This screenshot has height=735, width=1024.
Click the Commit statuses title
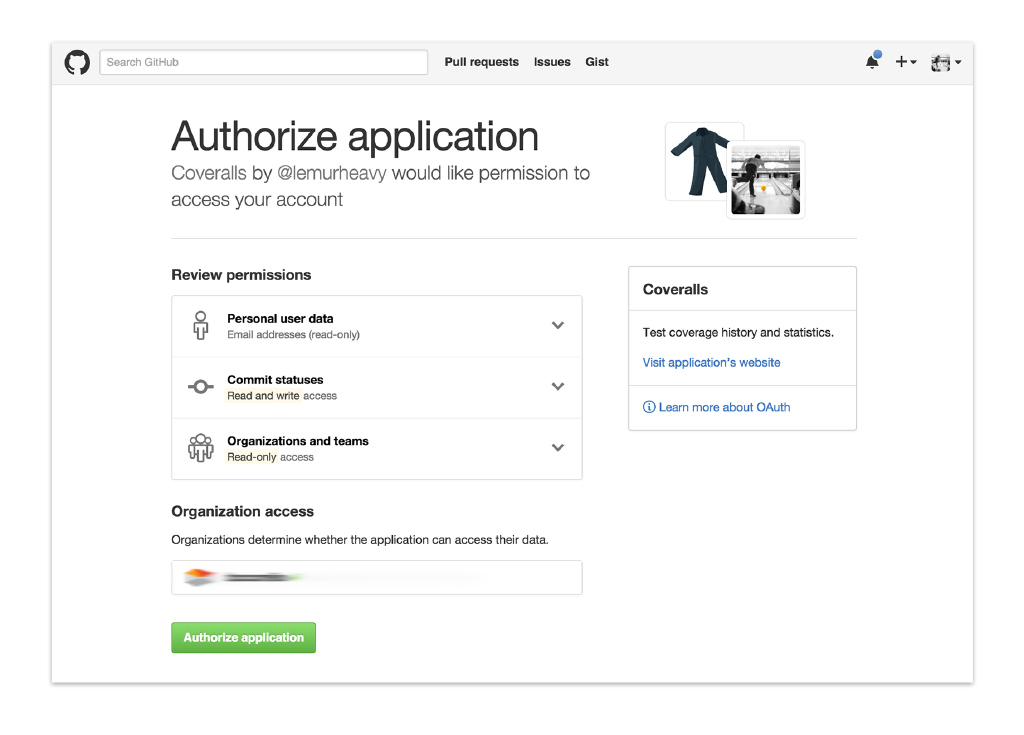(x=275, y=380)
